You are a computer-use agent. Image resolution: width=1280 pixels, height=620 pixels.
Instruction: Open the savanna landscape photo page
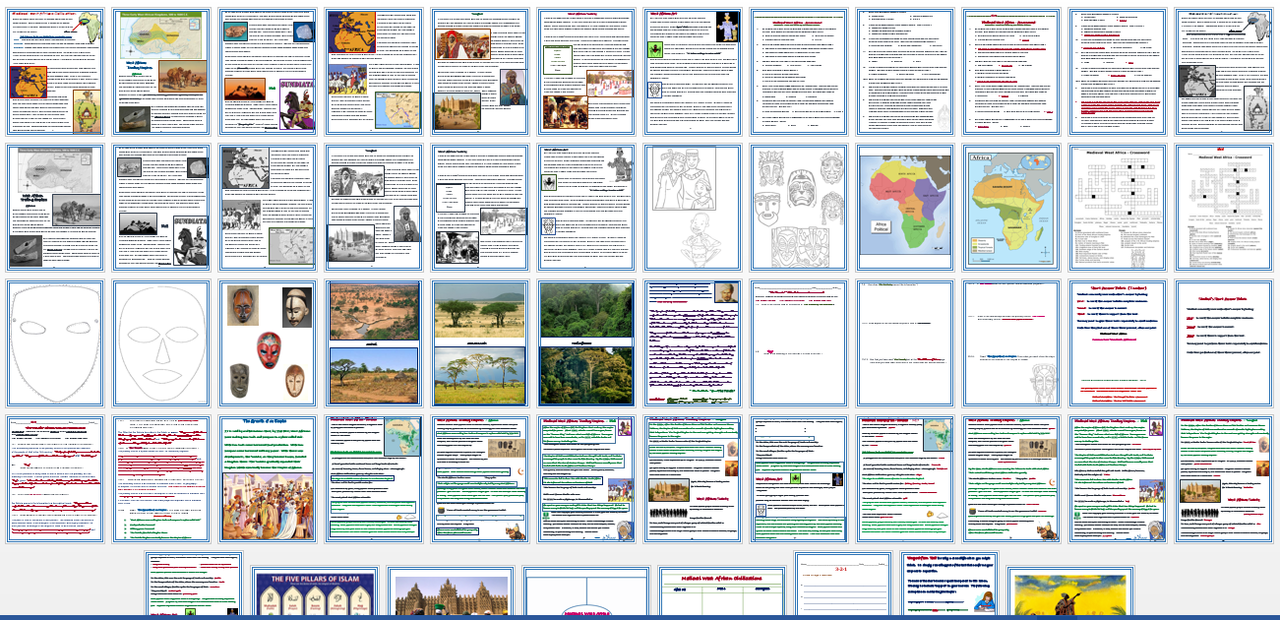click(480, 345)
